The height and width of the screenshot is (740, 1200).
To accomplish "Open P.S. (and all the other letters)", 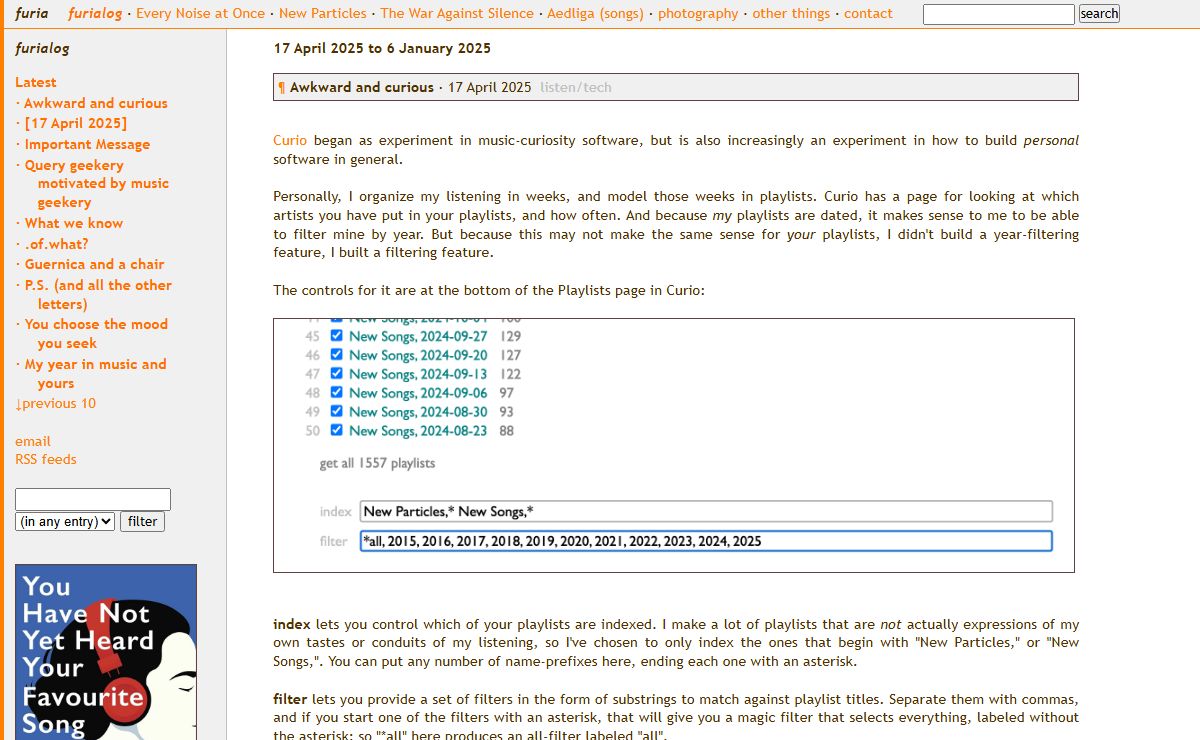I will (98, 294).
